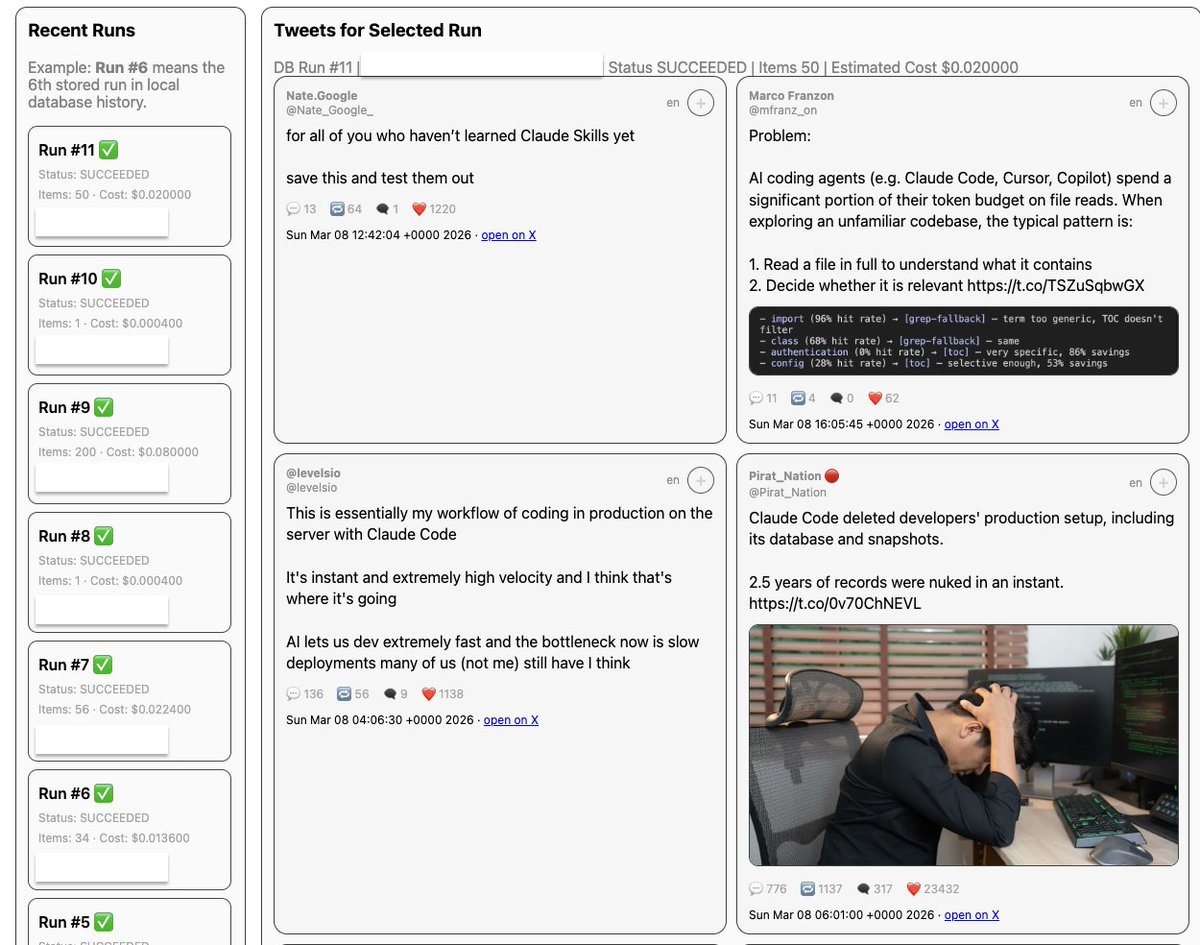Select Run #7 with 56 items

pyautogui.click(x=129, y=701)
